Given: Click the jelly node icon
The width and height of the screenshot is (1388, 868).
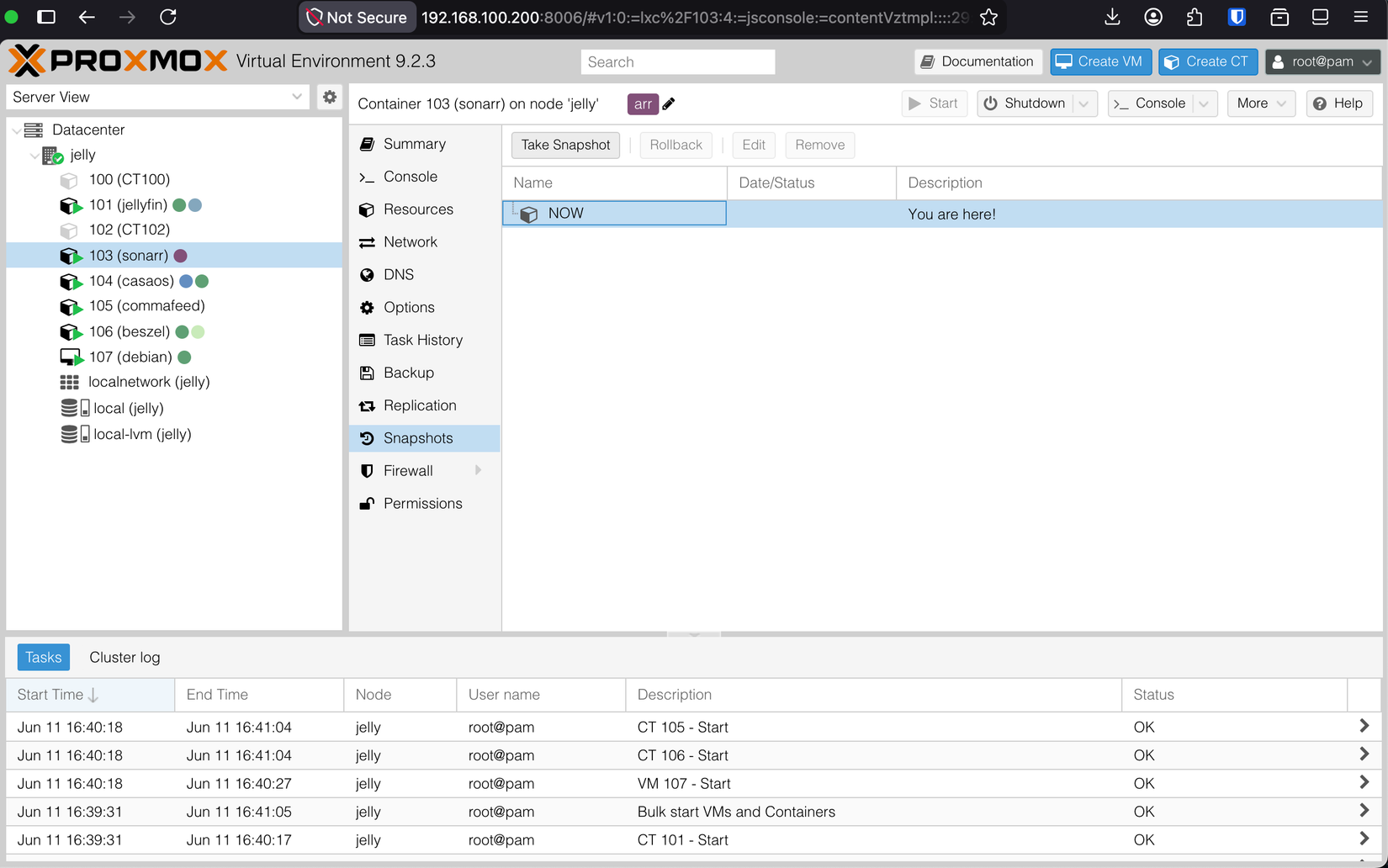Looking at the screenshot, I should click(53, 156).
